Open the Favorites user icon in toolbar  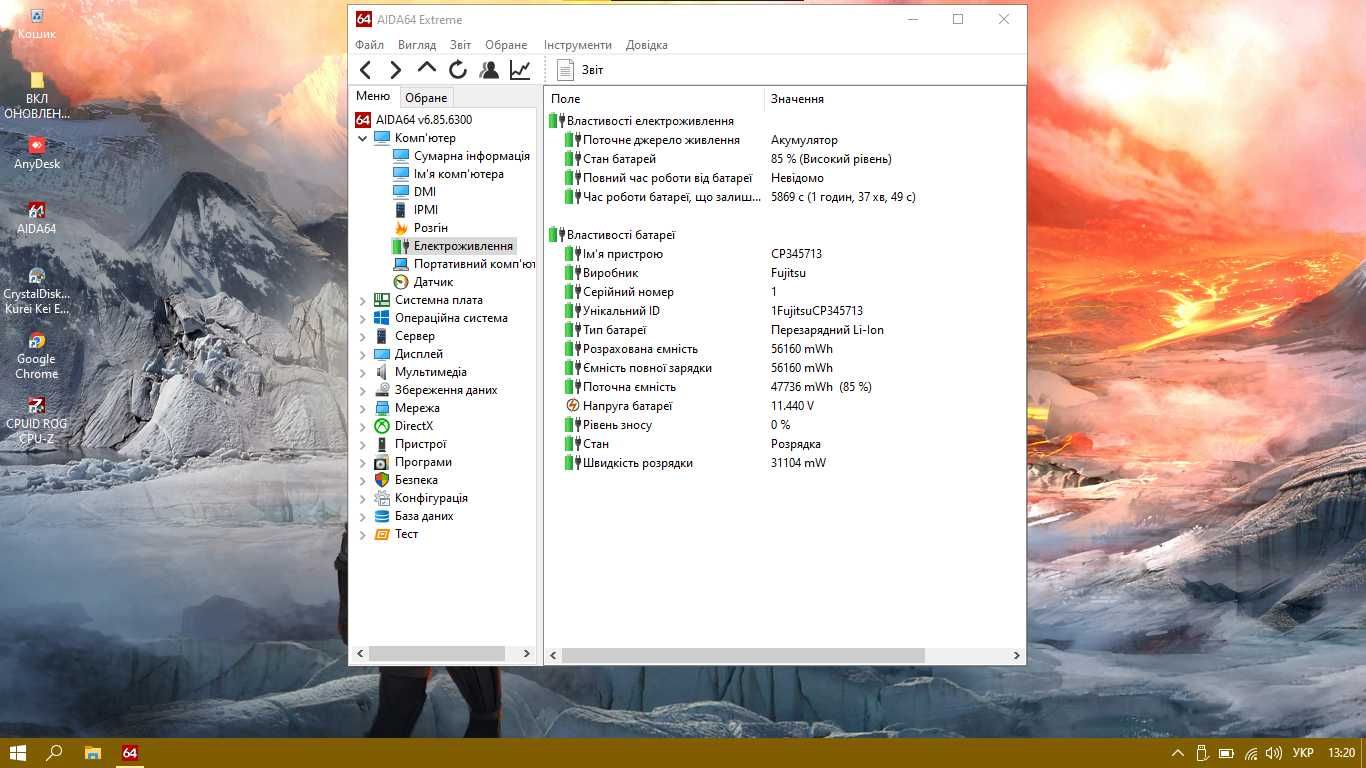(489, 69)
